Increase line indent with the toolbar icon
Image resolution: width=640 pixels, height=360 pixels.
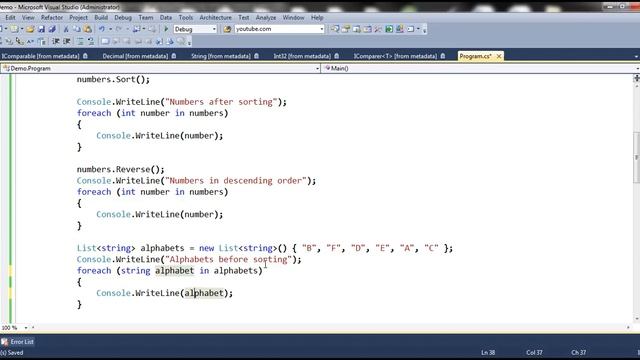pyautogui.click(x=67, y=41)
